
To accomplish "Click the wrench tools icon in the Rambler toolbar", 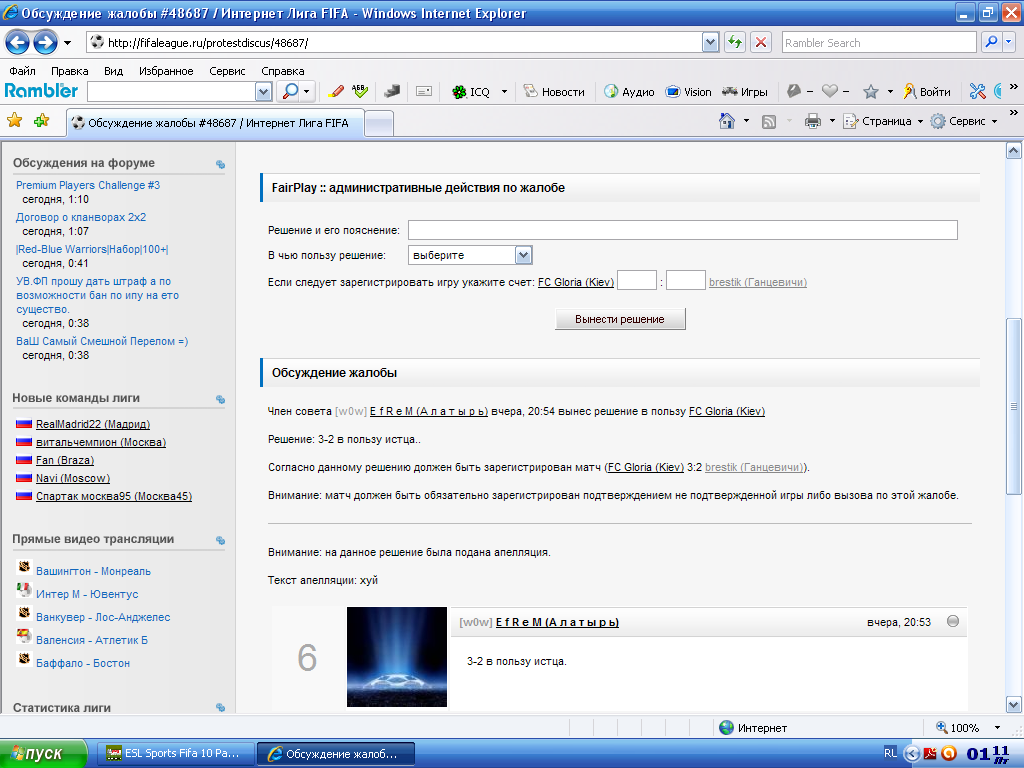I will [977, 91].
